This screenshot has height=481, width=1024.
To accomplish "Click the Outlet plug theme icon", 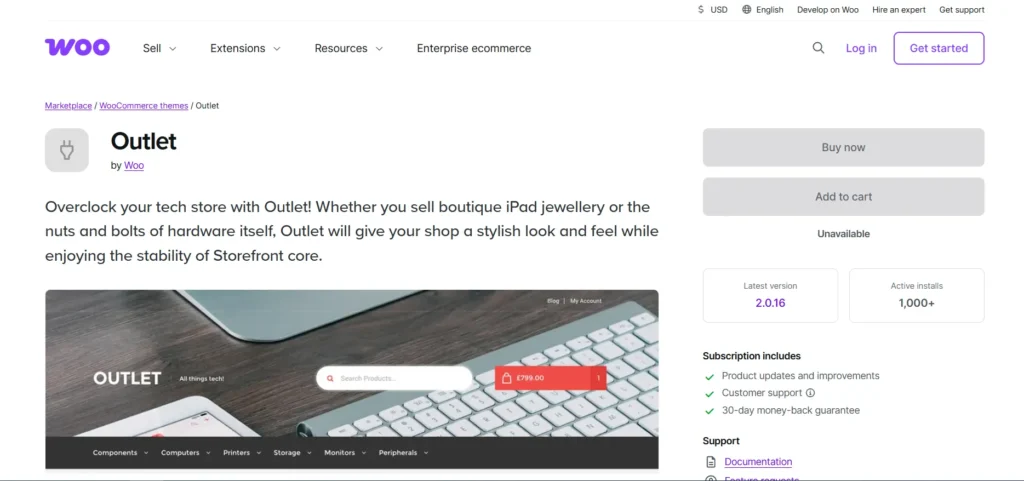I will [x=67, y=150].
